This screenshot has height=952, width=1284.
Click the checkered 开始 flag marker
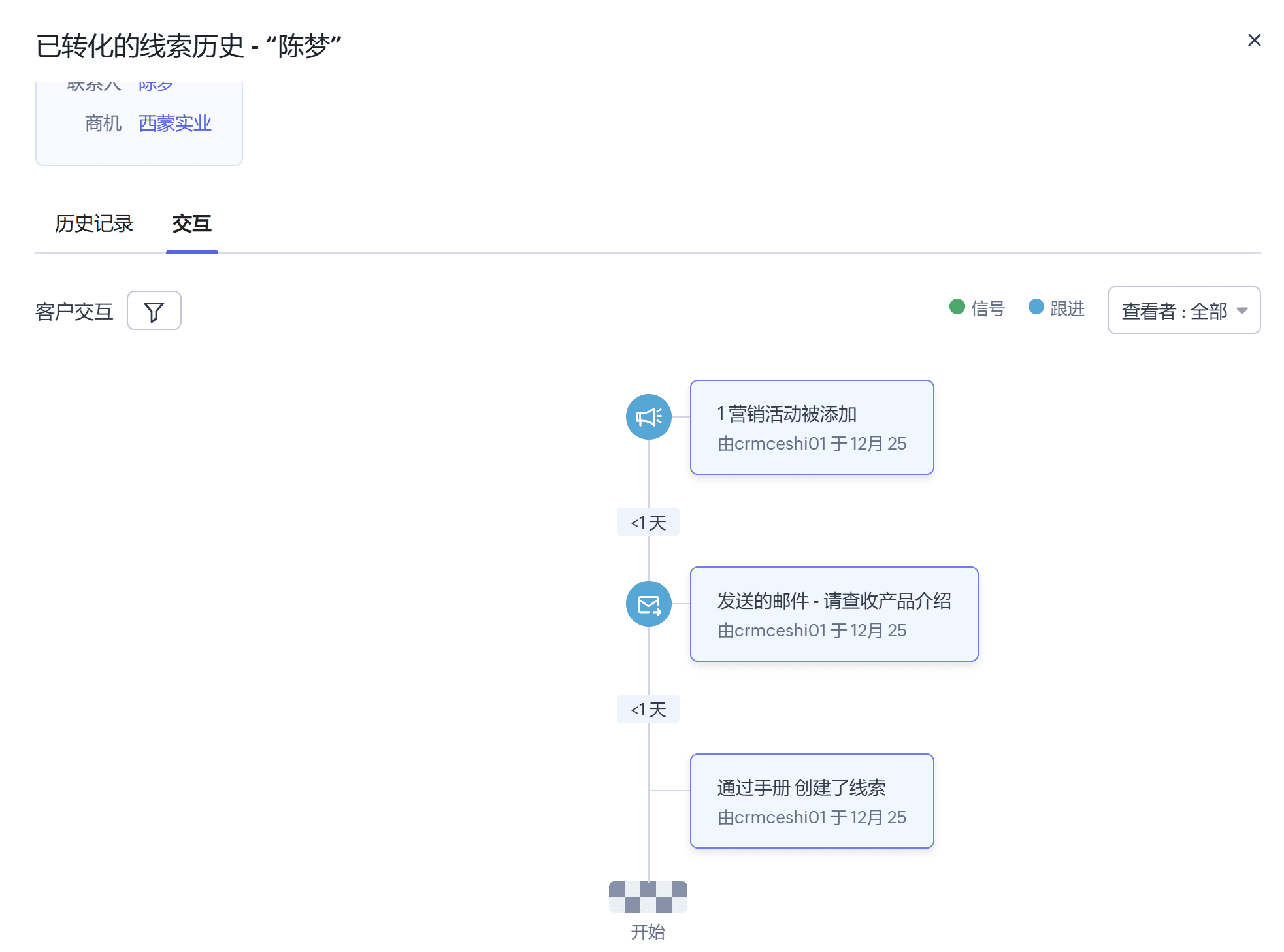pos(648,897)
